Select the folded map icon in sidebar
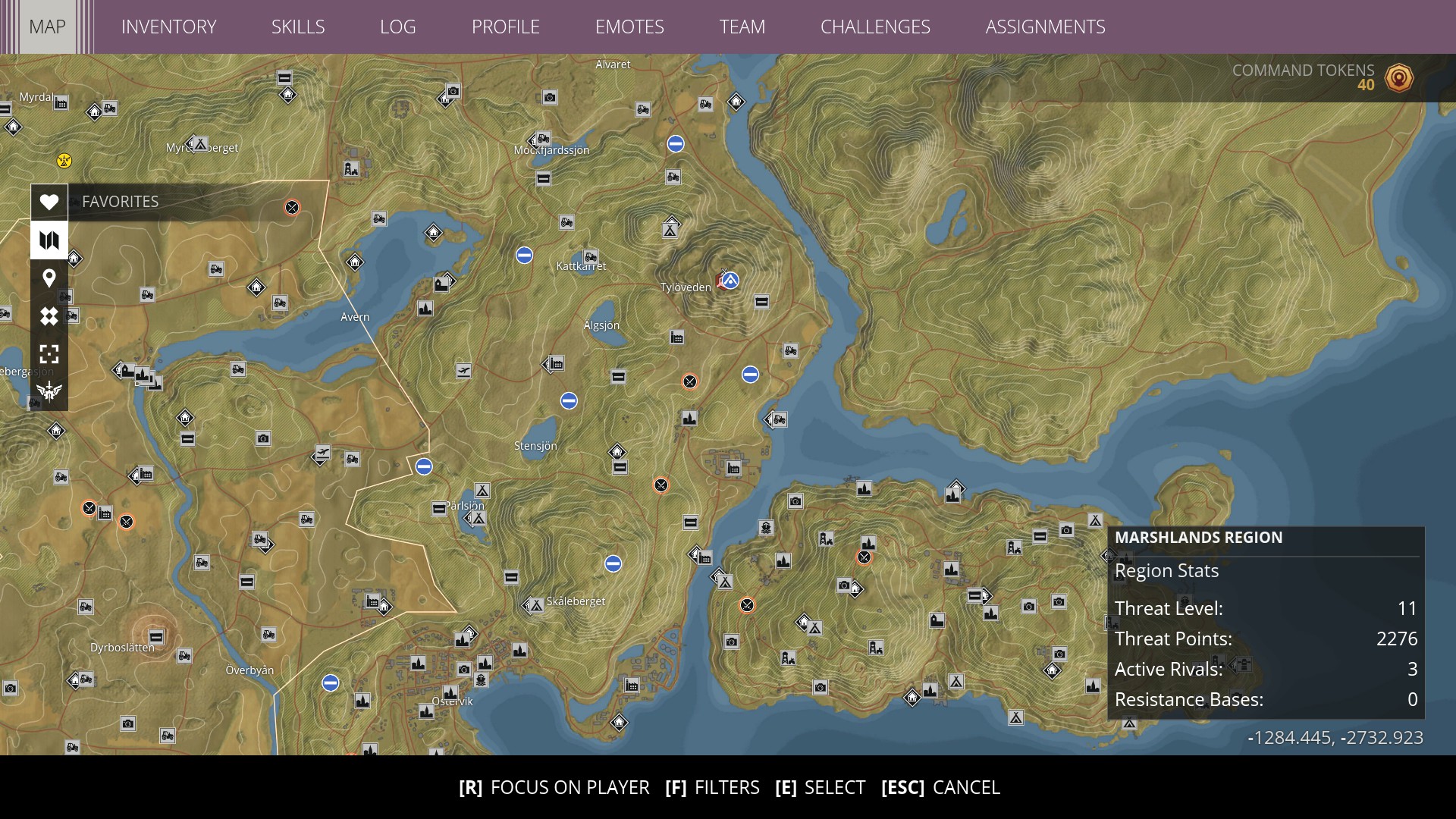This screenshot has width=1456, height=819. pyautogui.click(x=49, y=240)
